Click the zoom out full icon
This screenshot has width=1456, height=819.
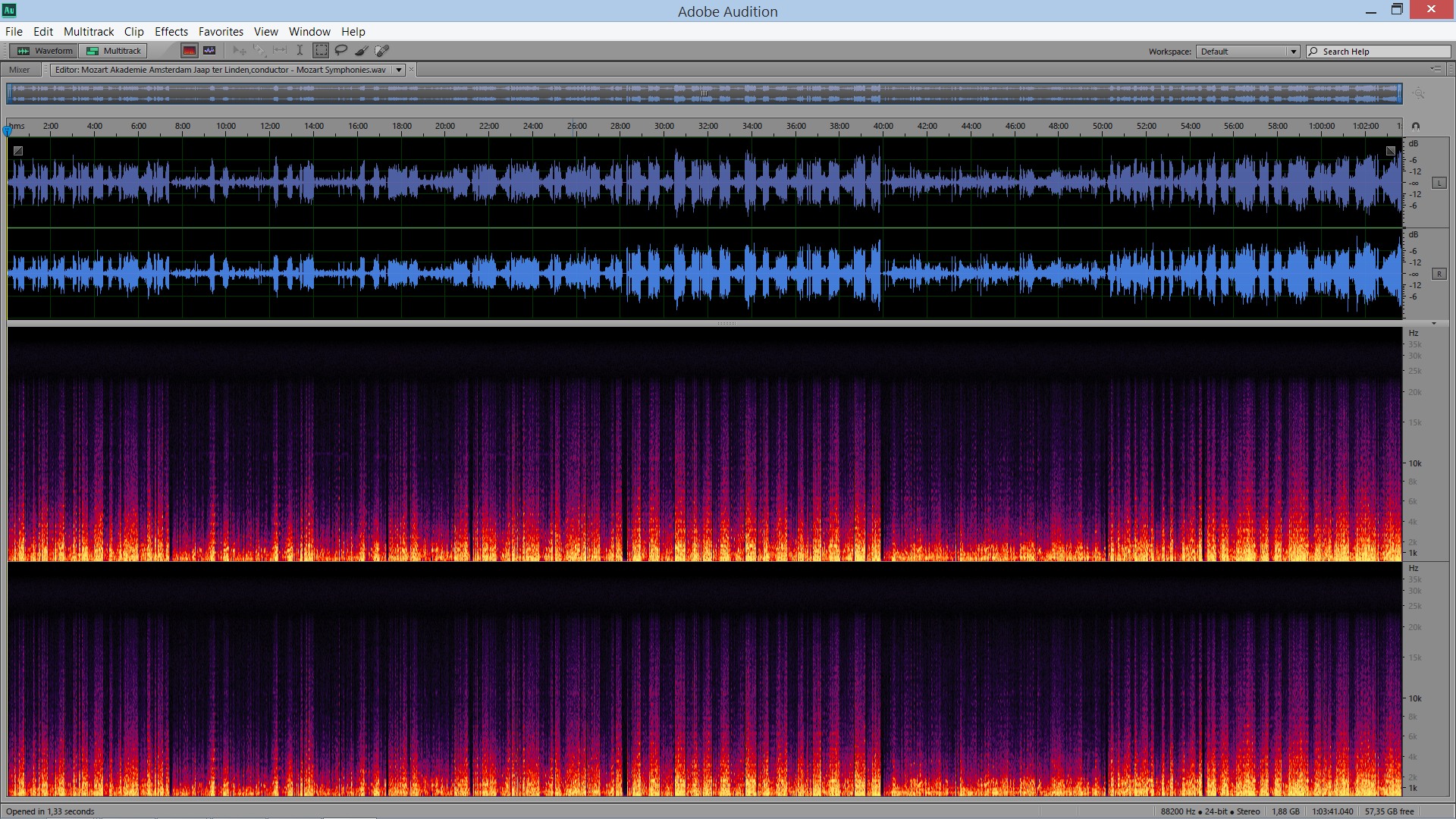coord(1418,93)
